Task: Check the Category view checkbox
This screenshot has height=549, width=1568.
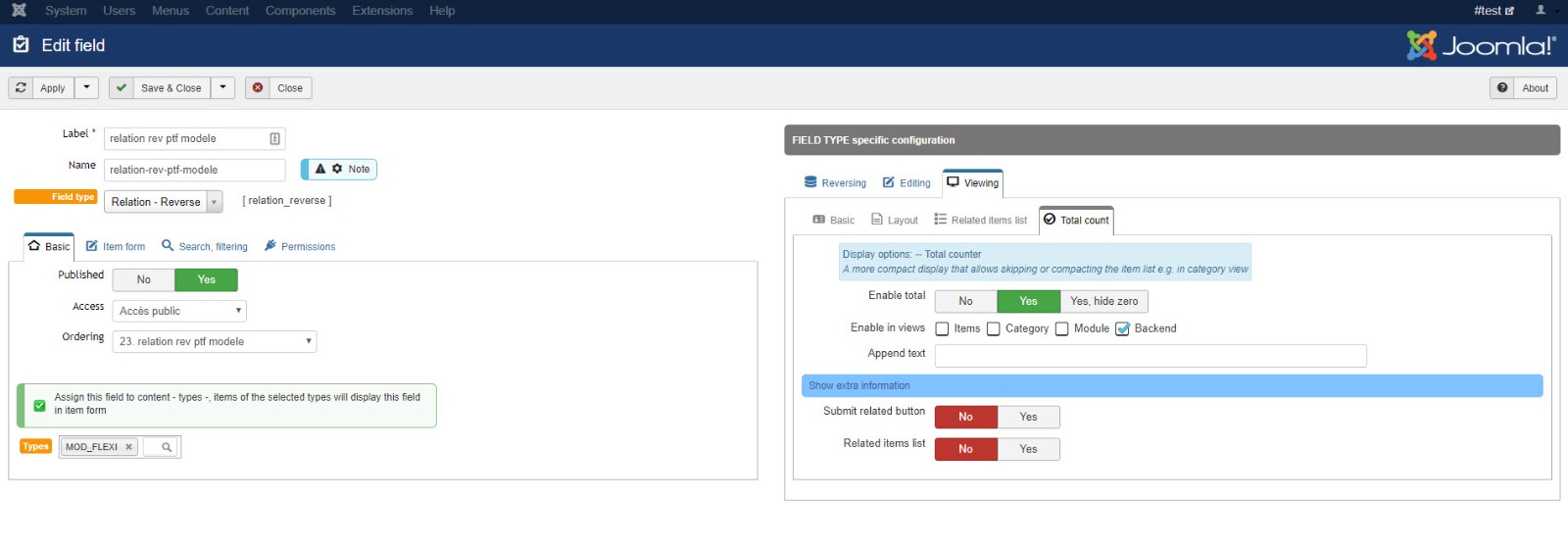Action: point(994,329)
